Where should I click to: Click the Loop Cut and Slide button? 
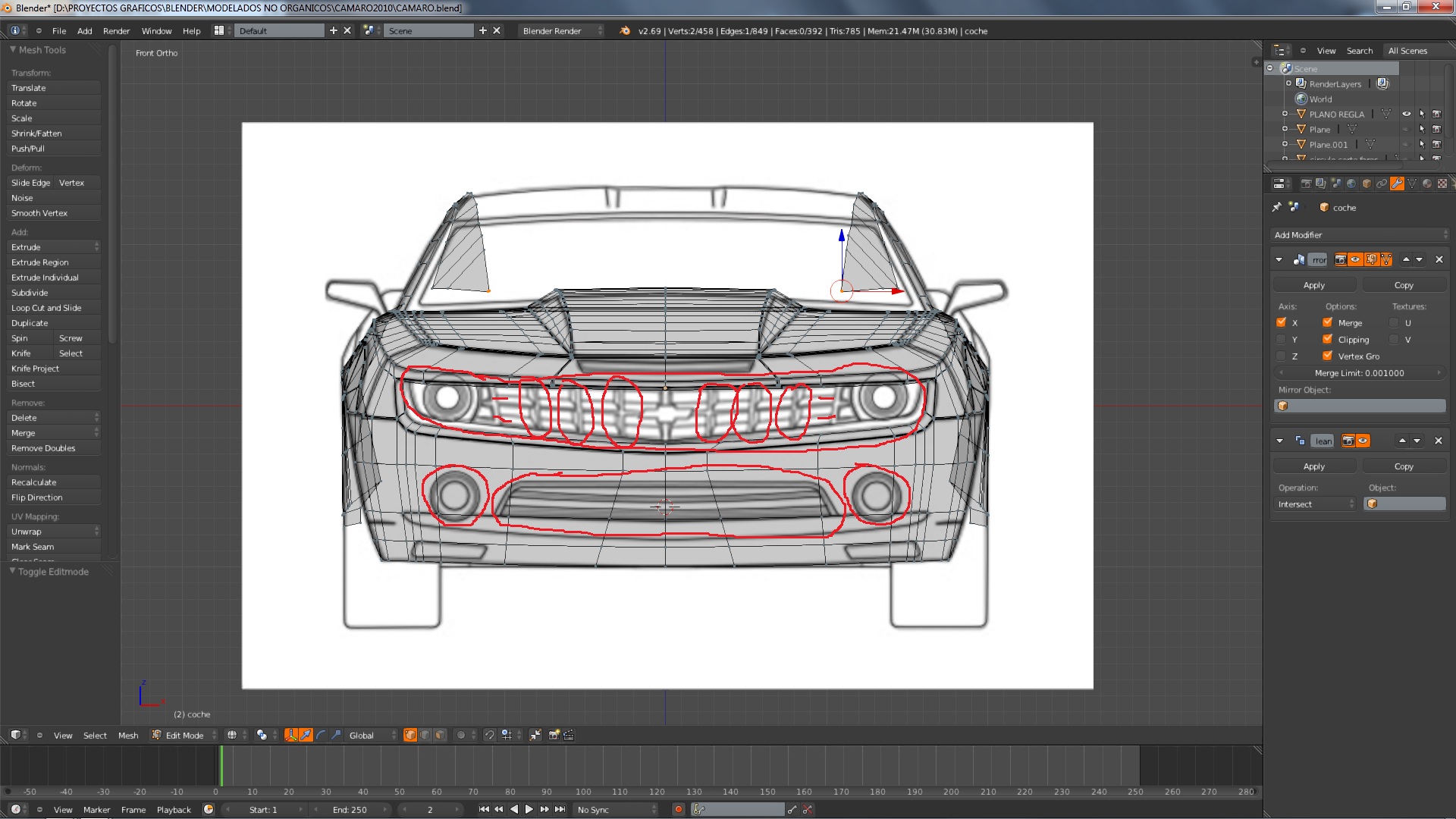point(46,308)
